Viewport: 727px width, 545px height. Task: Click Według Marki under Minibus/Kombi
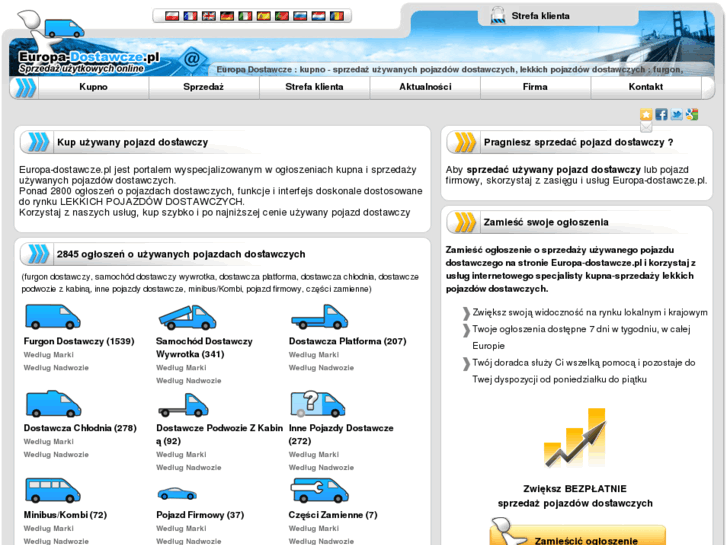point(49,528)
